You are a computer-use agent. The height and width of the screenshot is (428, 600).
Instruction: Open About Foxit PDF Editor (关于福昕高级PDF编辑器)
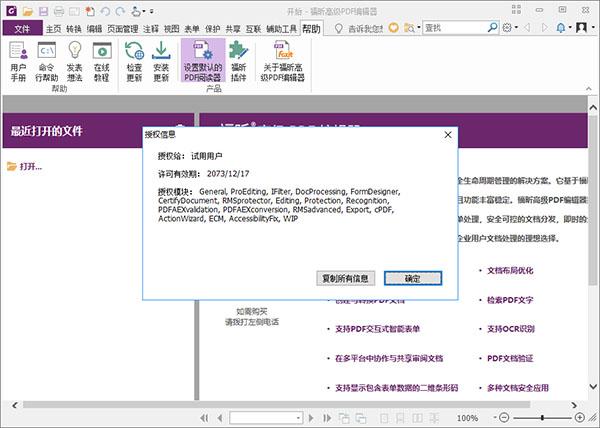point(283,62)
